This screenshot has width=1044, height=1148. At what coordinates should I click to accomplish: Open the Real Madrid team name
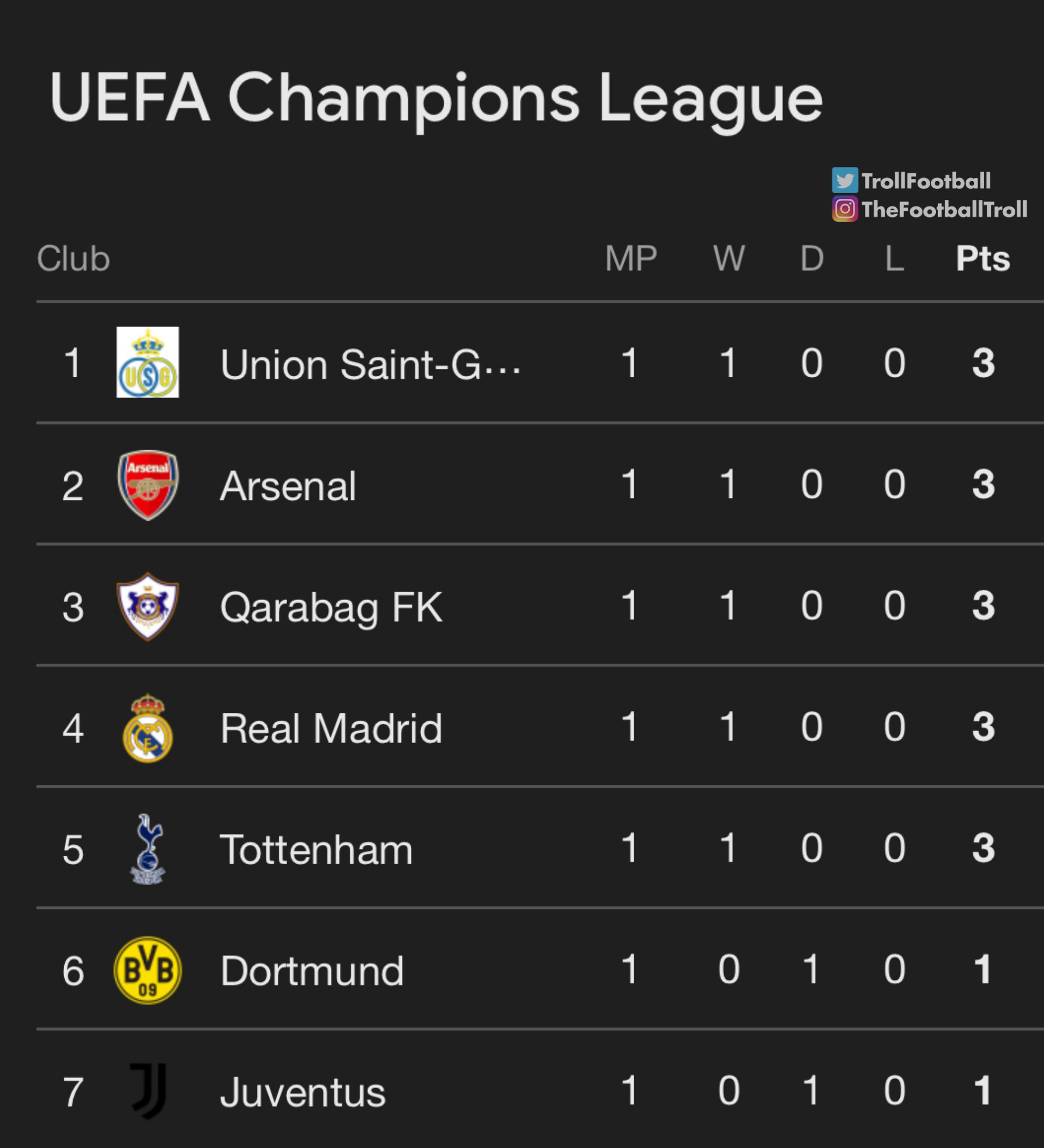coord(331,728)
